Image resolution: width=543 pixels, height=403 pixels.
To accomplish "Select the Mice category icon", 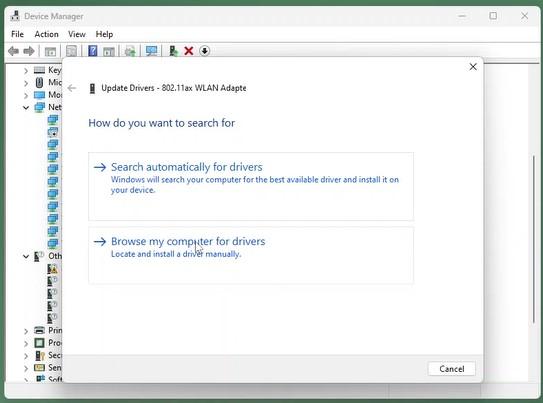I will (39, 82).
